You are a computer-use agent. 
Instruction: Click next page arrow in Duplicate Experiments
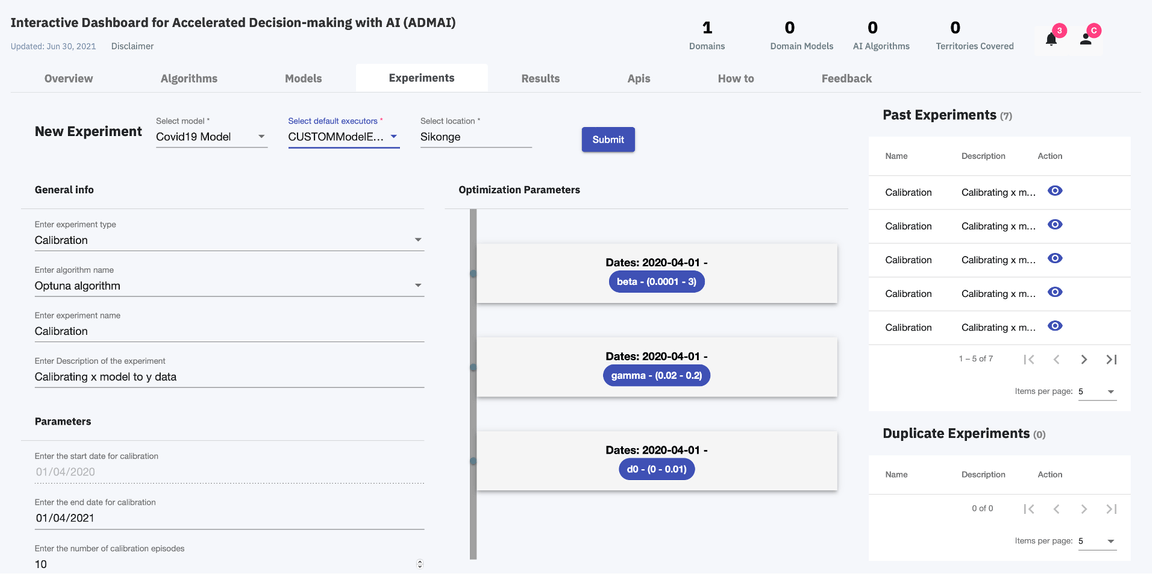click(x=1084, y=509)
